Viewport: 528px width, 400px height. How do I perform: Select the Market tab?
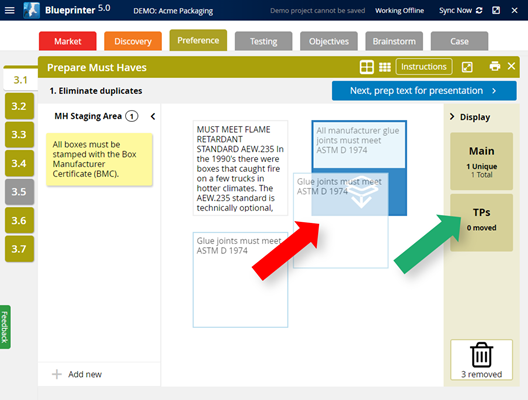(x=68, y=41)
